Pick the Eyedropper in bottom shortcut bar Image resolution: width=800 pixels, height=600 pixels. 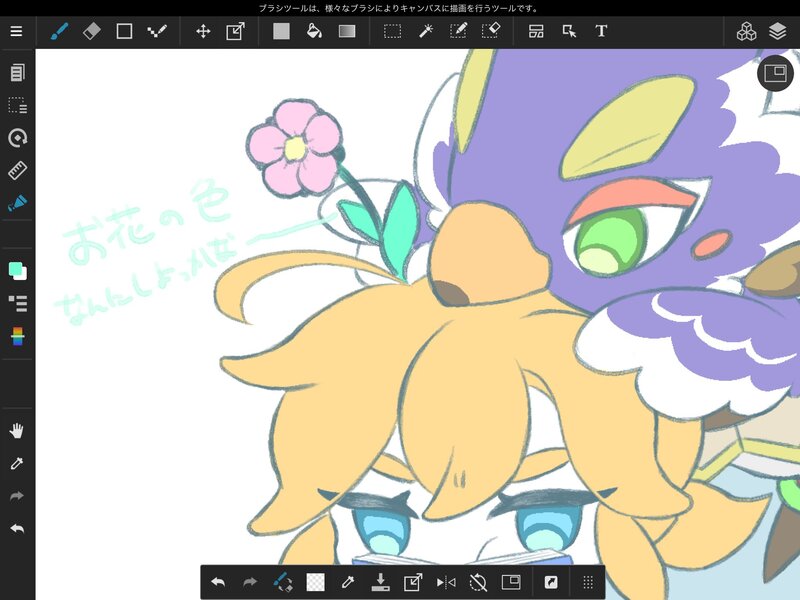348,582
